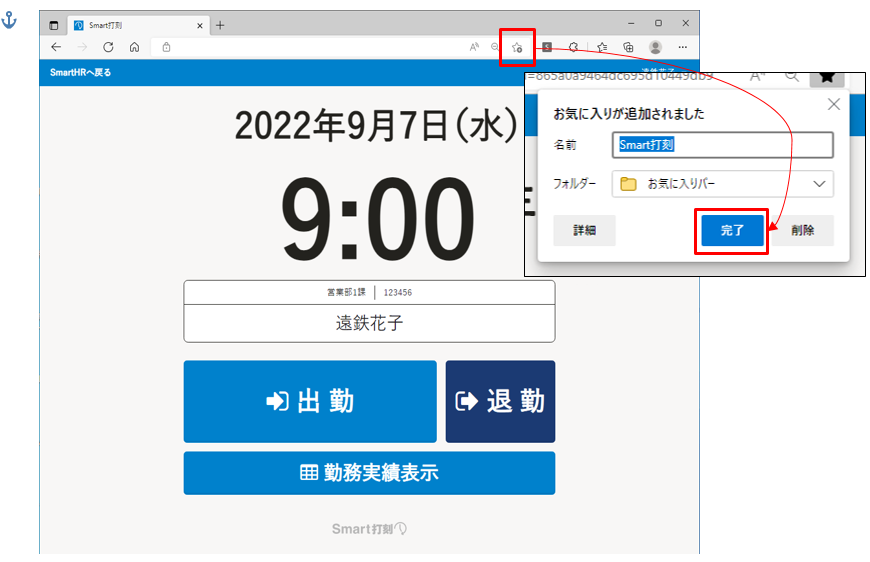Open a new tab with plus button
The image size is (870, 562).
[x=220, y=25]
